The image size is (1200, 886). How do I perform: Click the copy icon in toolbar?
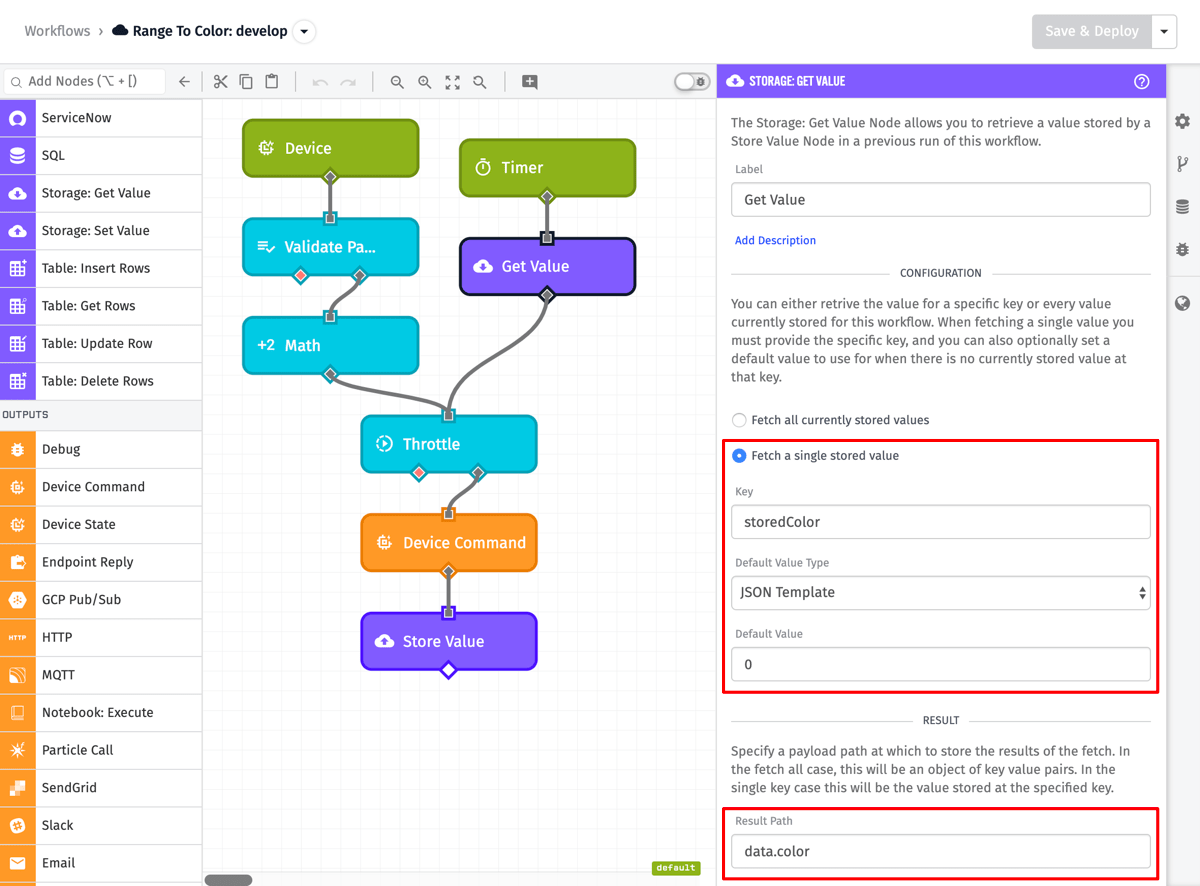[246, 82]
